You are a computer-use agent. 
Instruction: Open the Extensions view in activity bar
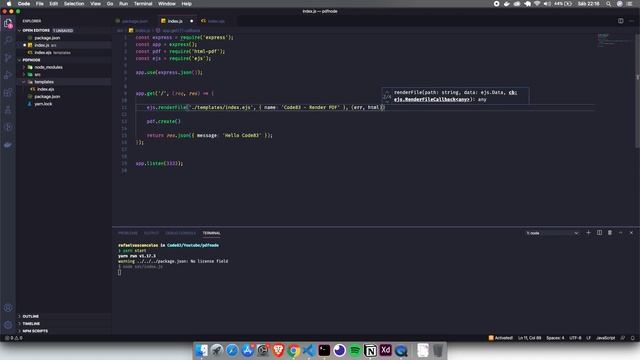8,93
